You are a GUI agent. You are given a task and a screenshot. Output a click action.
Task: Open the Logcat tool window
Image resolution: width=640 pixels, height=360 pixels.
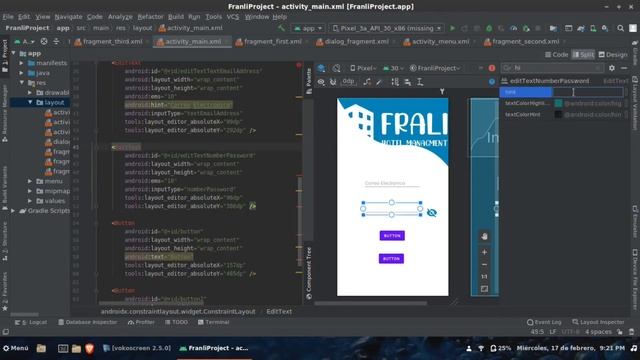[x=31, y=322]
